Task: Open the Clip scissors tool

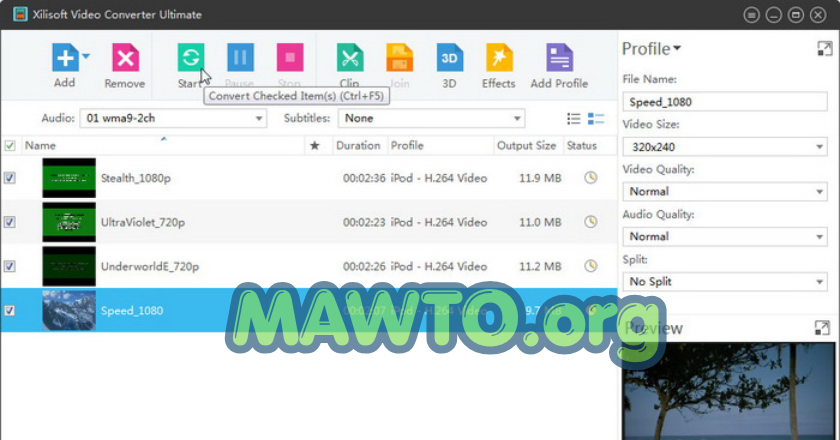Action: pos(350,57)
